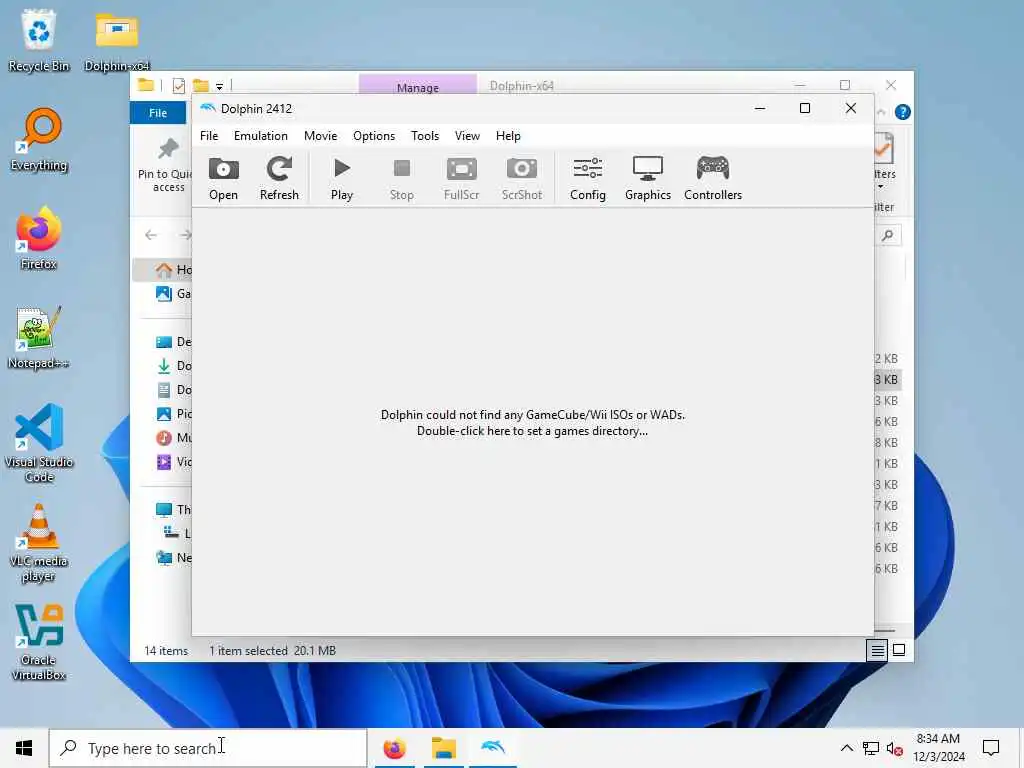Select VLC media player desktop shortcut
The width and height of the screenshot is (1024, 768).
pos(39,543)
